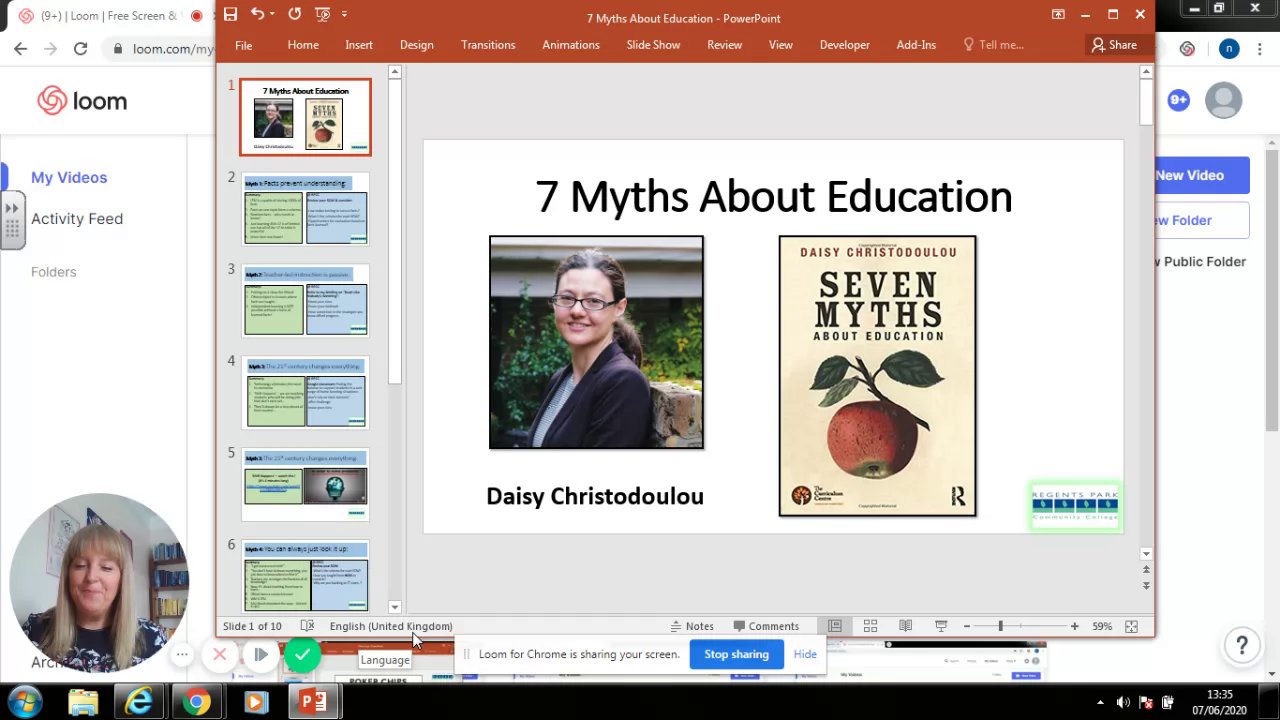Image resolution: width=1280 pixels, height=720 pixels.
Task: Click the thumbnail panel scroll-up arrow
Action: point(395,72)
